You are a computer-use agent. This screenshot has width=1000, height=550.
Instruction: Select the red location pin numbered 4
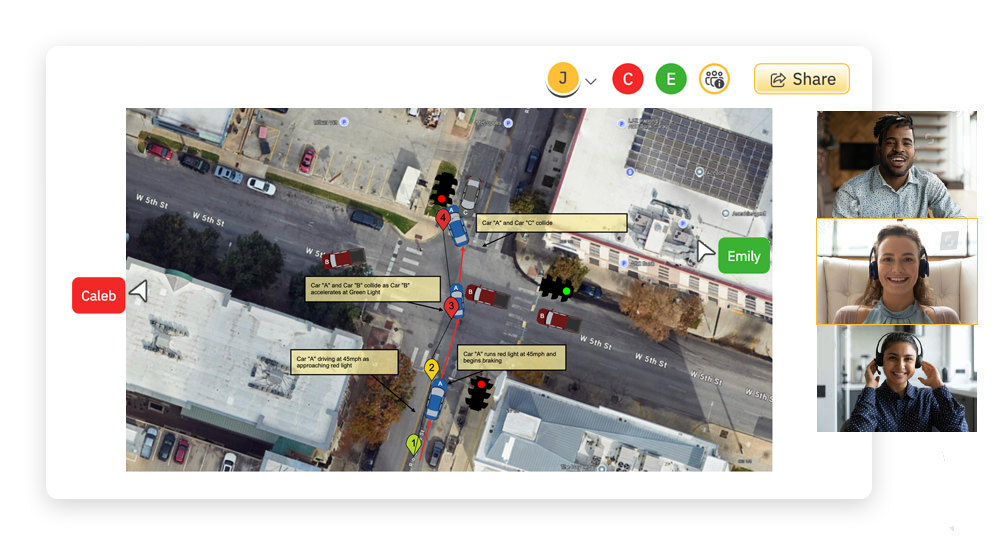point(443,217)
